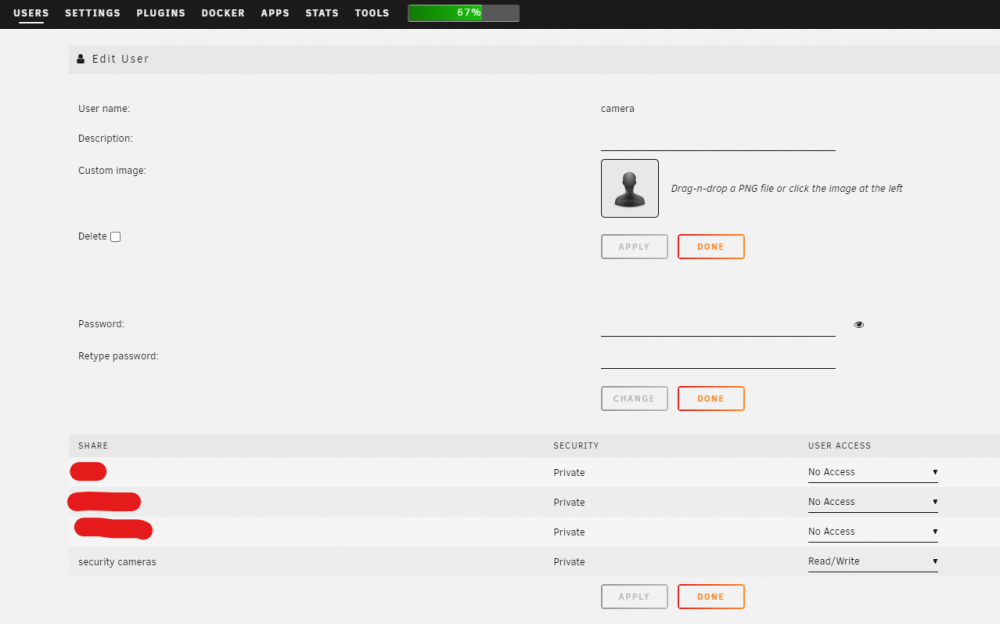Image resolution: width=1000 pixels, height=624 pixels.
Task: View the STATS tab
Action: click(321, 13)
